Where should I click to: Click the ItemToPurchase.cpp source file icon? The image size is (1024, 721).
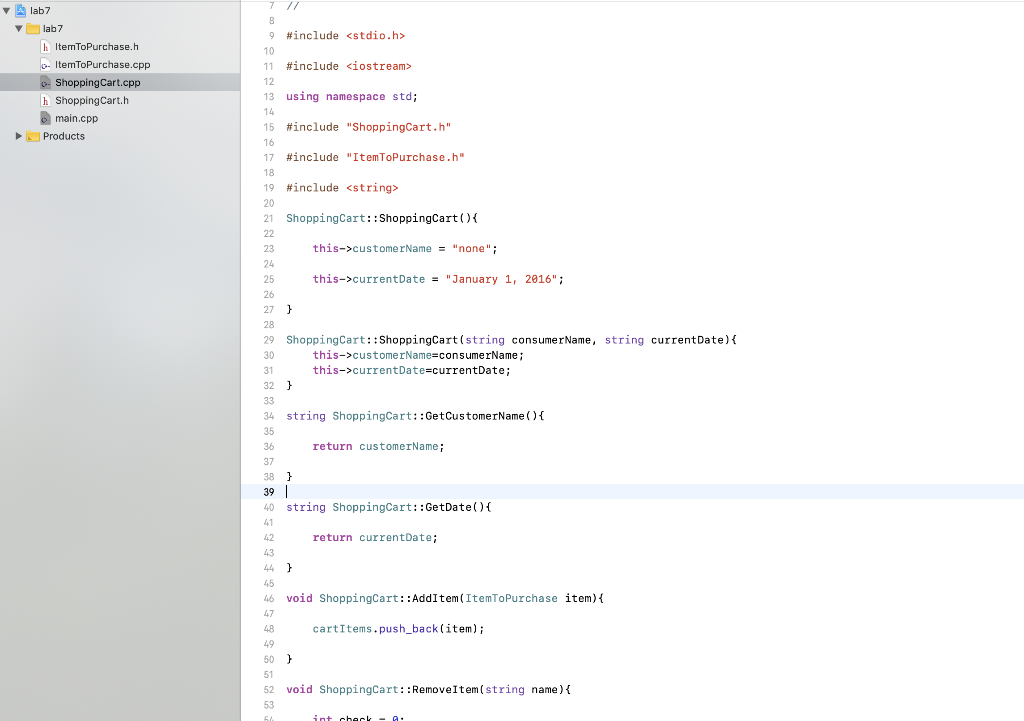tap(45, 64)
